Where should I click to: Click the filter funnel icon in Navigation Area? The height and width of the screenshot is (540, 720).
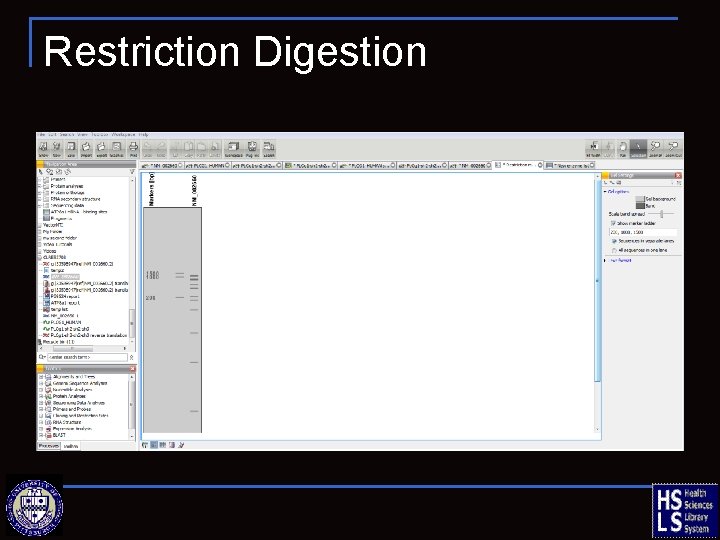point(132,172)
